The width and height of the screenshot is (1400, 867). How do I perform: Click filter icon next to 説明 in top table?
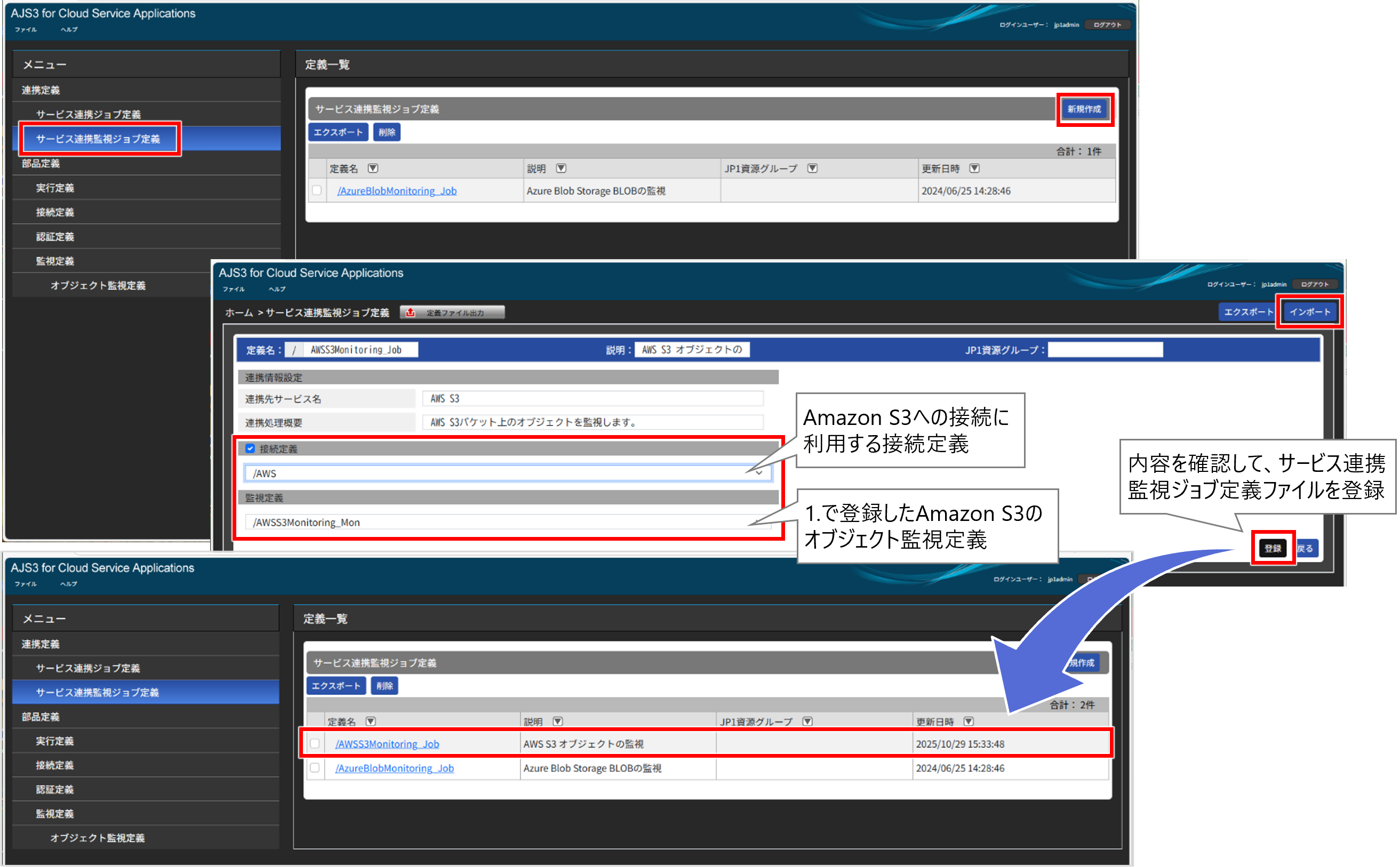[x=561, y=168]
